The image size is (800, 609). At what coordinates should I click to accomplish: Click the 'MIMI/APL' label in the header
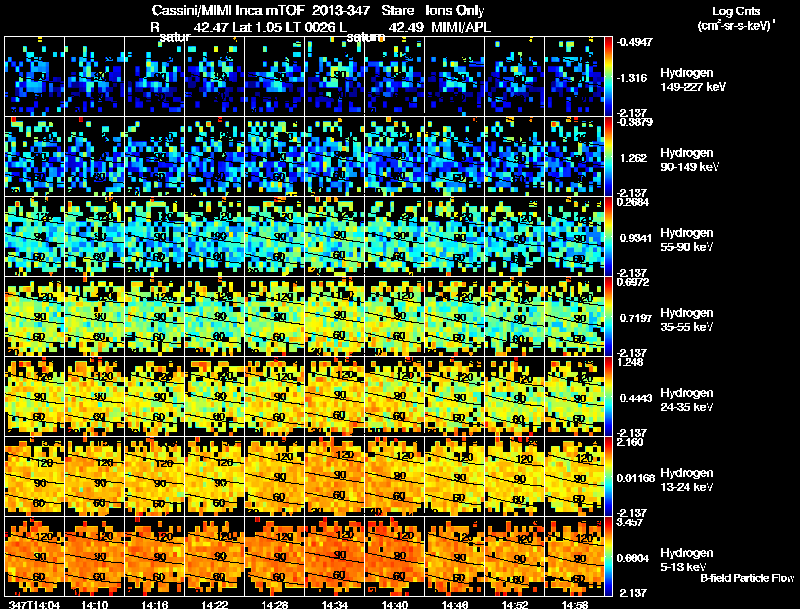coord(461,27)
